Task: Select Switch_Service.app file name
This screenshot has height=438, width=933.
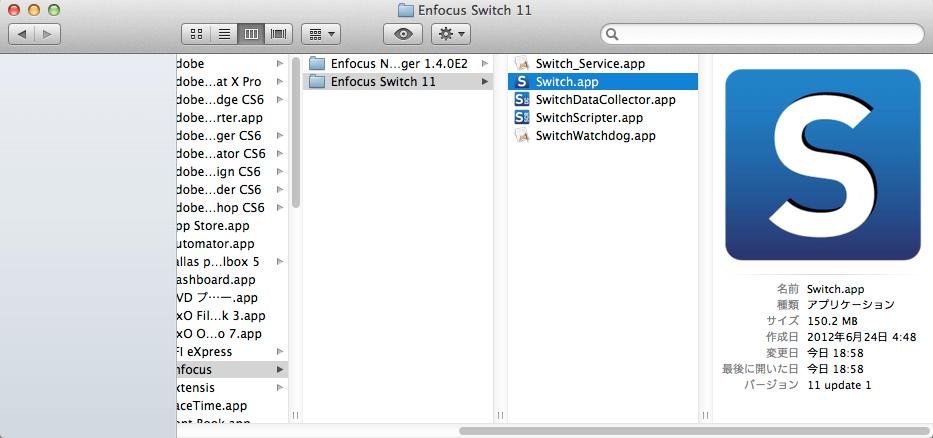Action: click(x=590, y=63)
